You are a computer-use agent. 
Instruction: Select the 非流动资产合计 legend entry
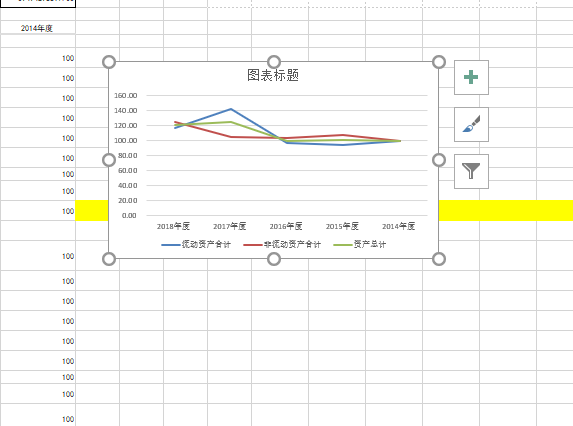tap(282, 244)
